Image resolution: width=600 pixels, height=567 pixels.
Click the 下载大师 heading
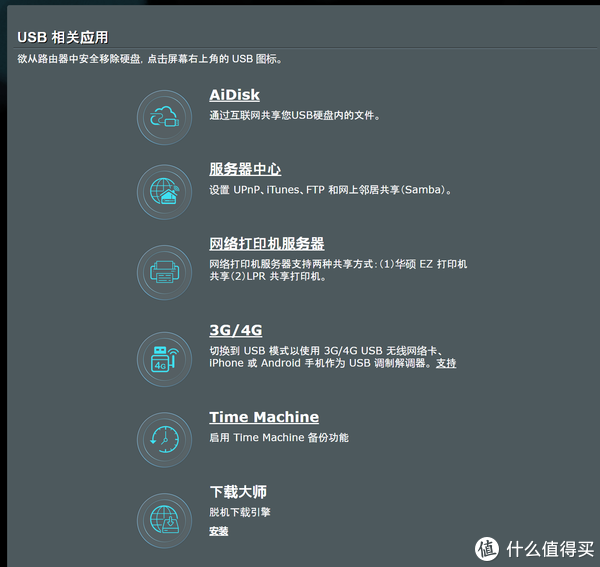click(238, 492)
